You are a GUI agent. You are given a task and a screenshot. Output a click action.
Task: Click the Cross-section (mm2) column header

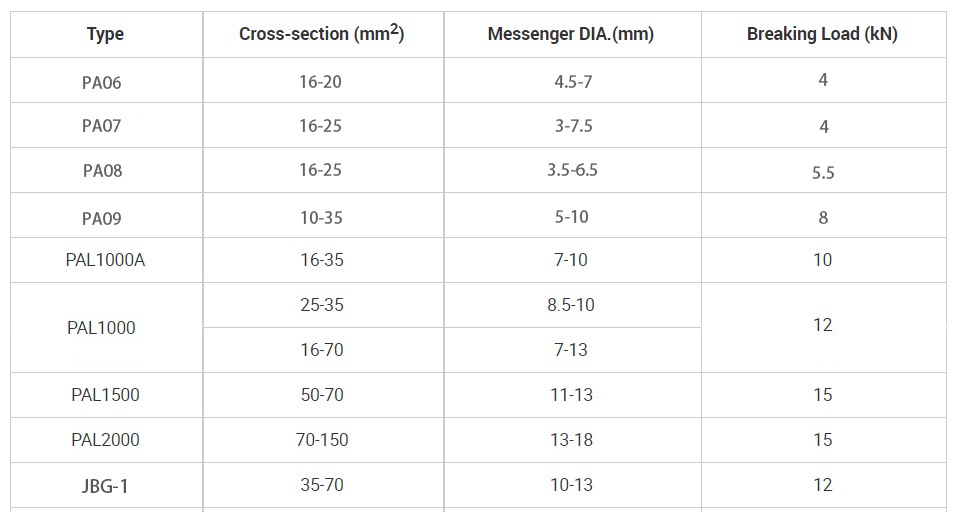(323, 34)
